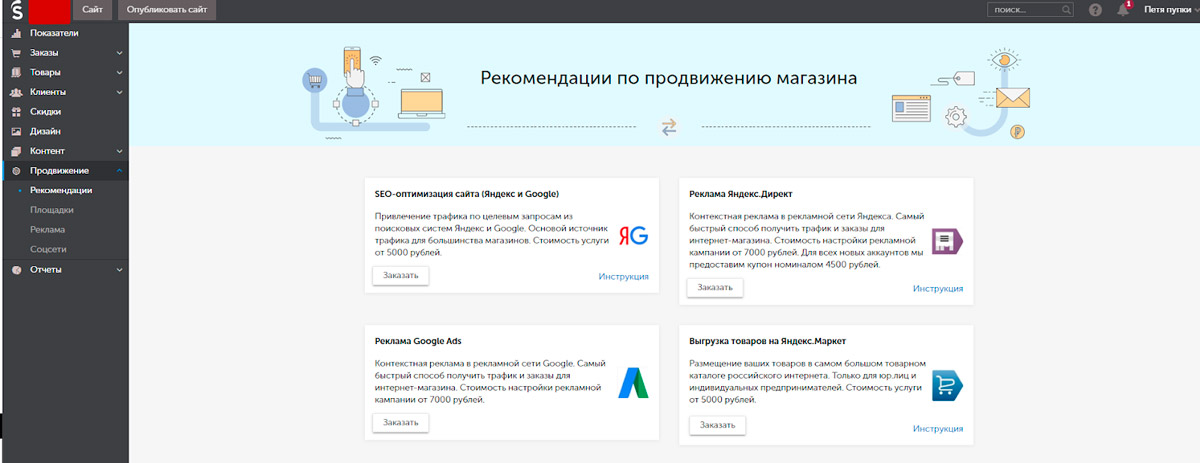Click the Отчеты chart icon
Screen dimensions: 1200x463
click(16, 269)
